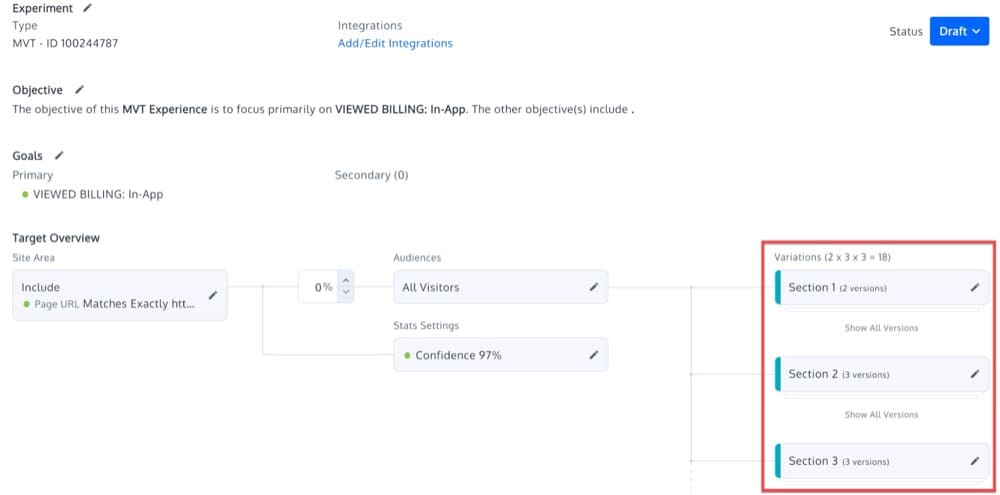
Task: Increase traffic percentage with up arrow
Action: (x=346, y=280)
